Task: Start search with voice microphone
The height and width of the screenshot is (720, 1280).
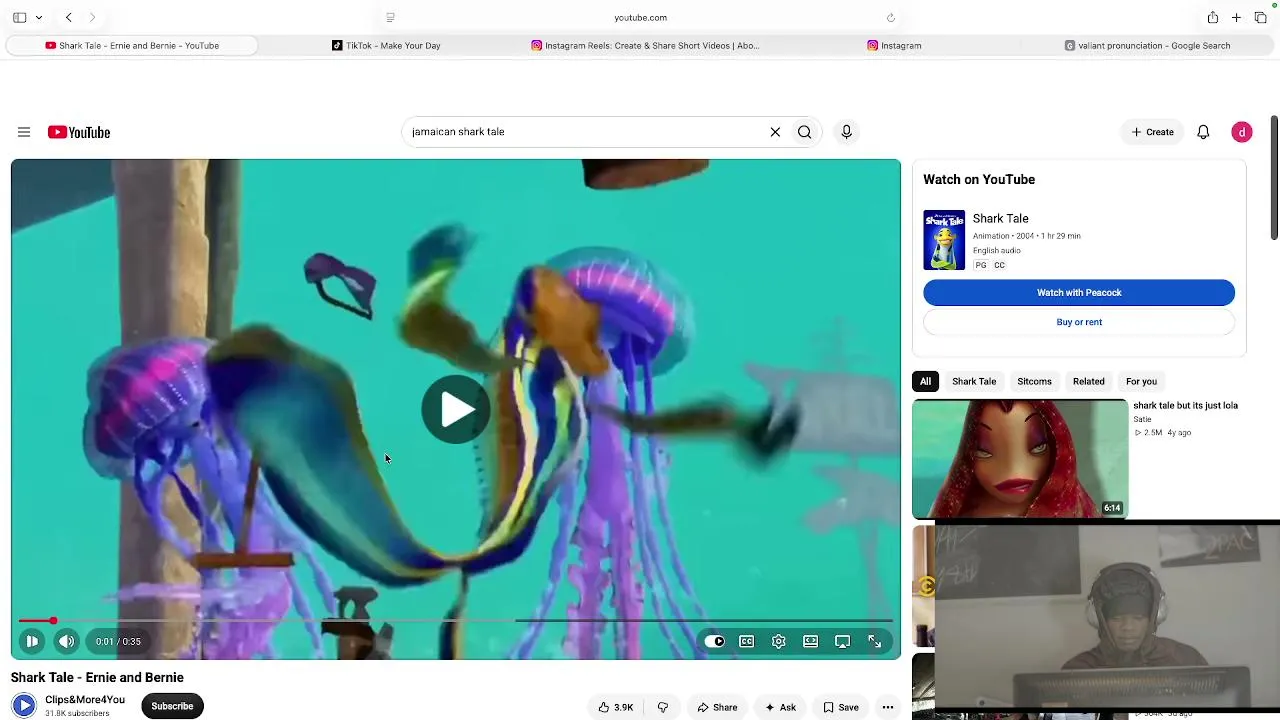Action: tap(846, 132)
